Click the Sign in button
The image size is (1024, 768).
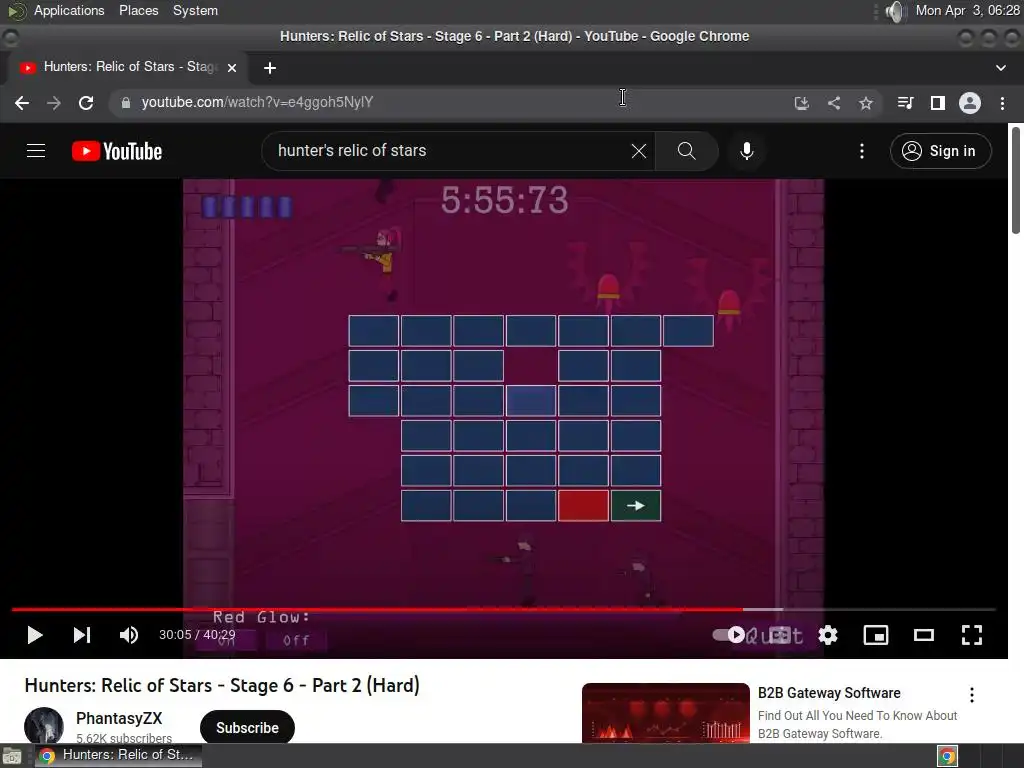coord(940,151)
